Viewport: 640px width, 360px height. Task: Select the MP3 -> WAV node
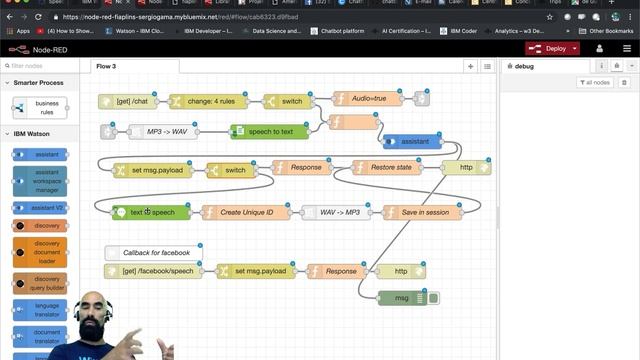pyautogui.click(x=163, y=132)
